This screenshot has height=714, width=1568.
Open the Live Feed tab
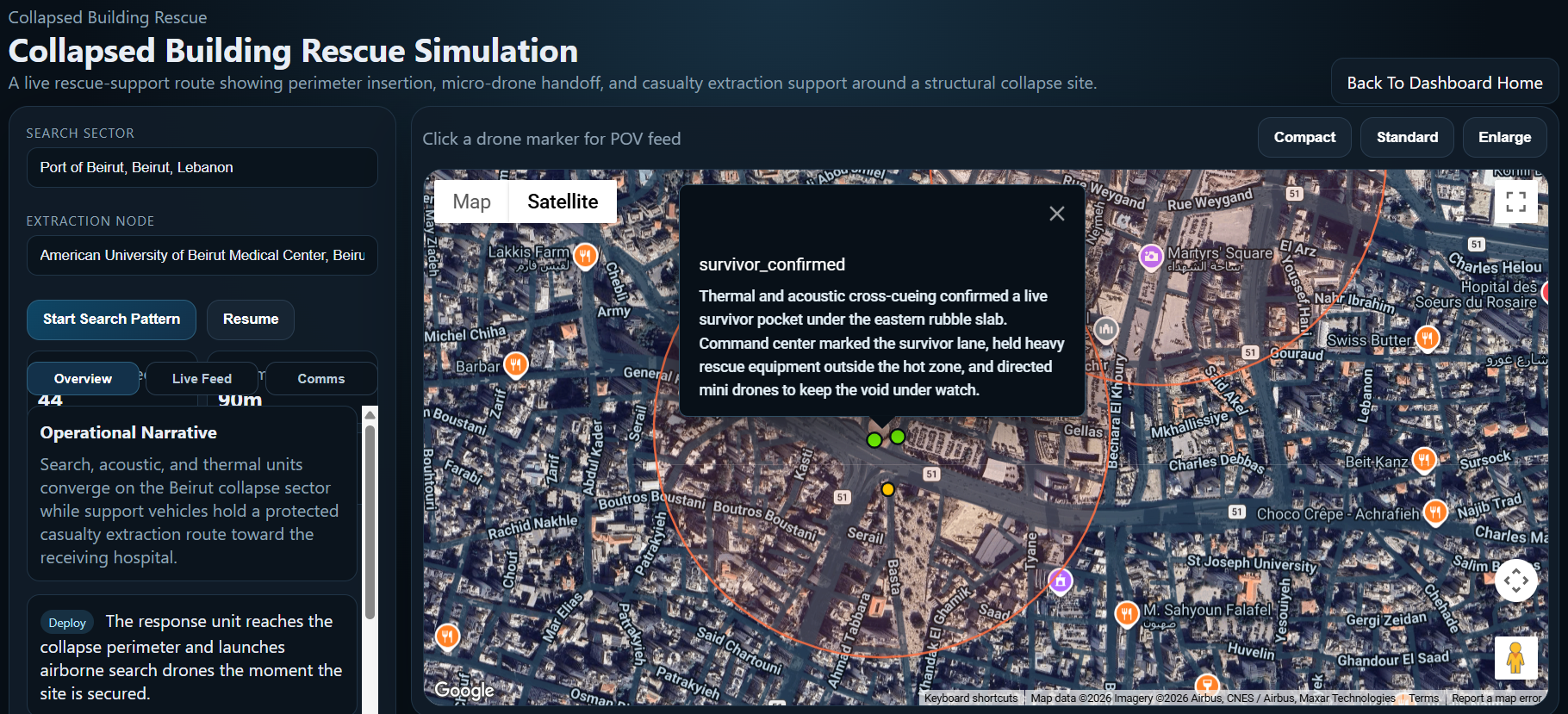pyautogui.click(x=202, y=379)
